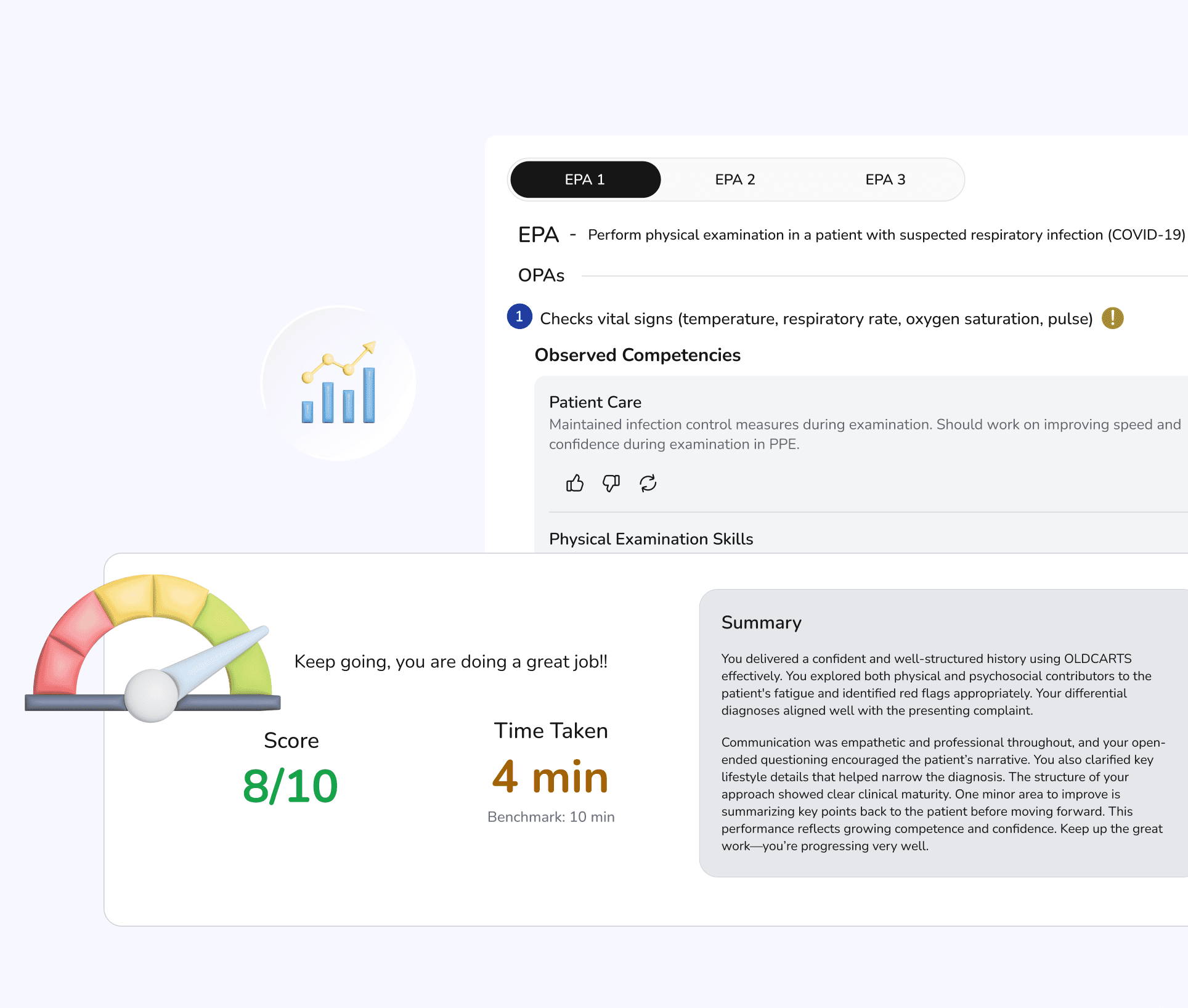Click the Observed Competencies heading
The width and height of the screenshot is (1188, 1008).
(x=638, y=355)
